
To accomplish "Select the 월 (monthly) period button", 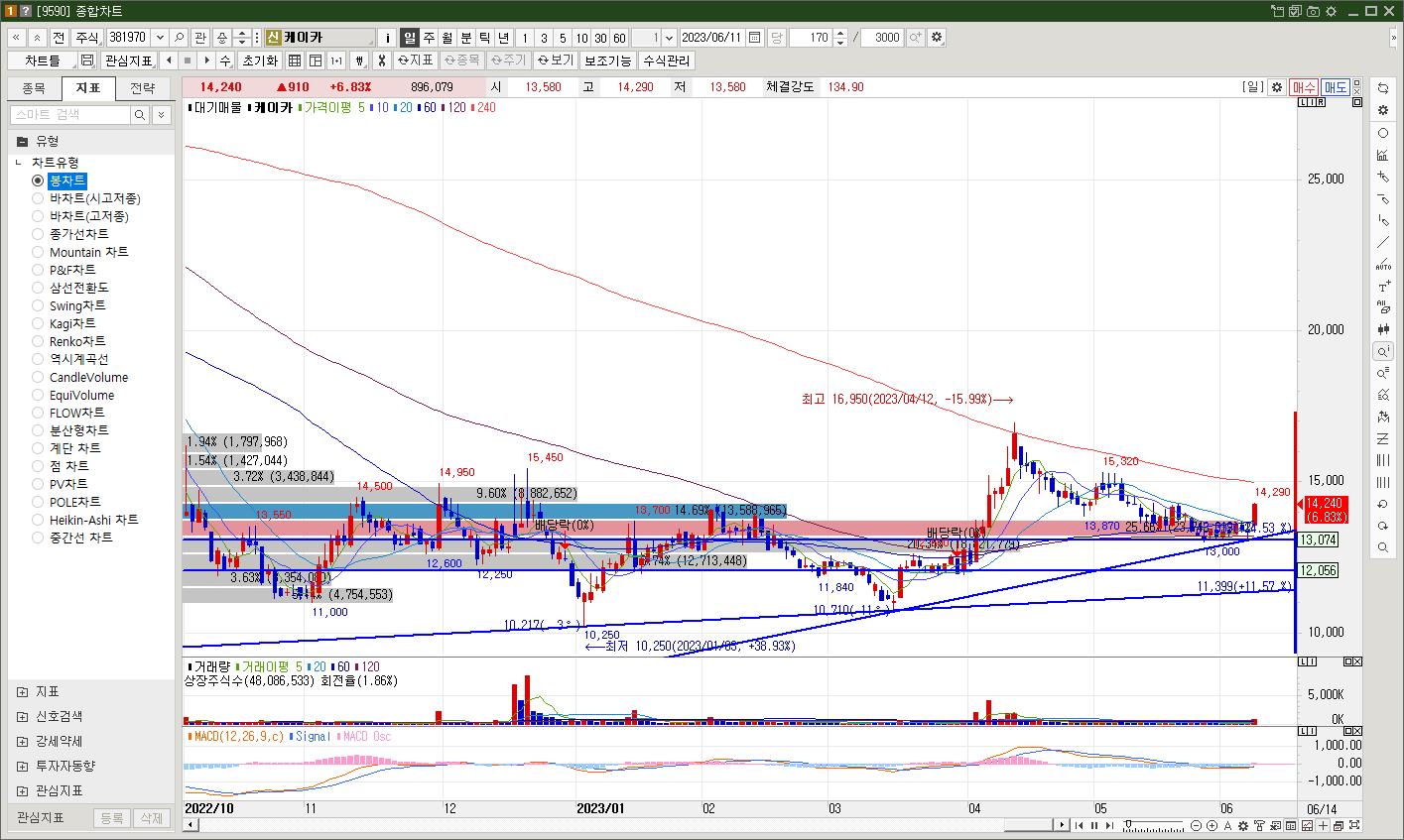I will click(x=447, y=38).
